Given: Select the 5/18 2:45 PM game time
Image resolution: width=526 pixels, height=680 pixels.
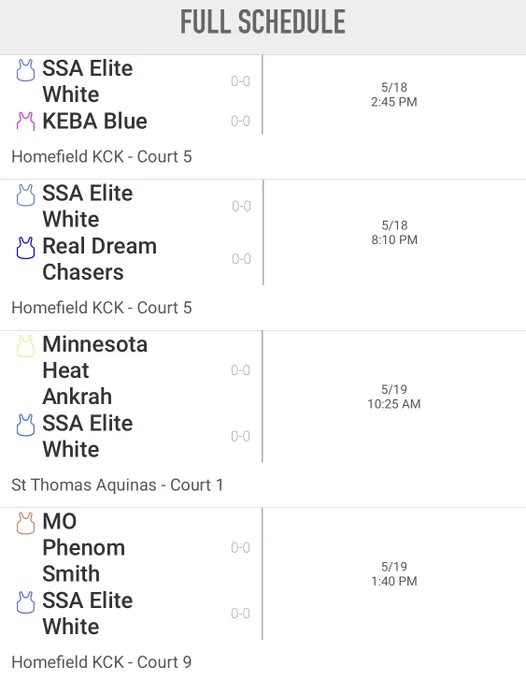Looking at the screenshot, I should pos(394,95).
